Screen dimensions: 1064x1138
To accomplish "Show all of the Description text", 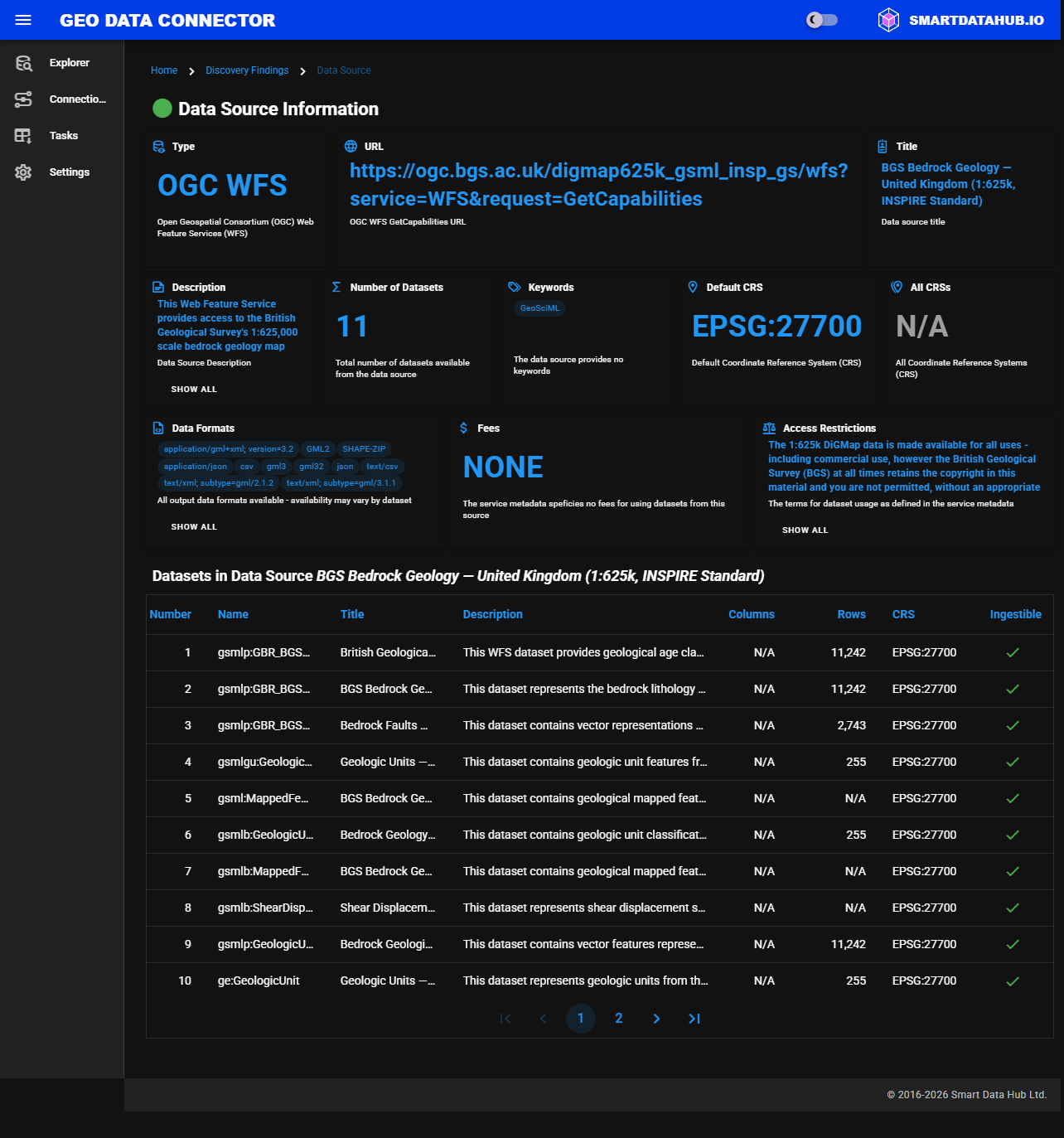I will (x=194, y=390).
